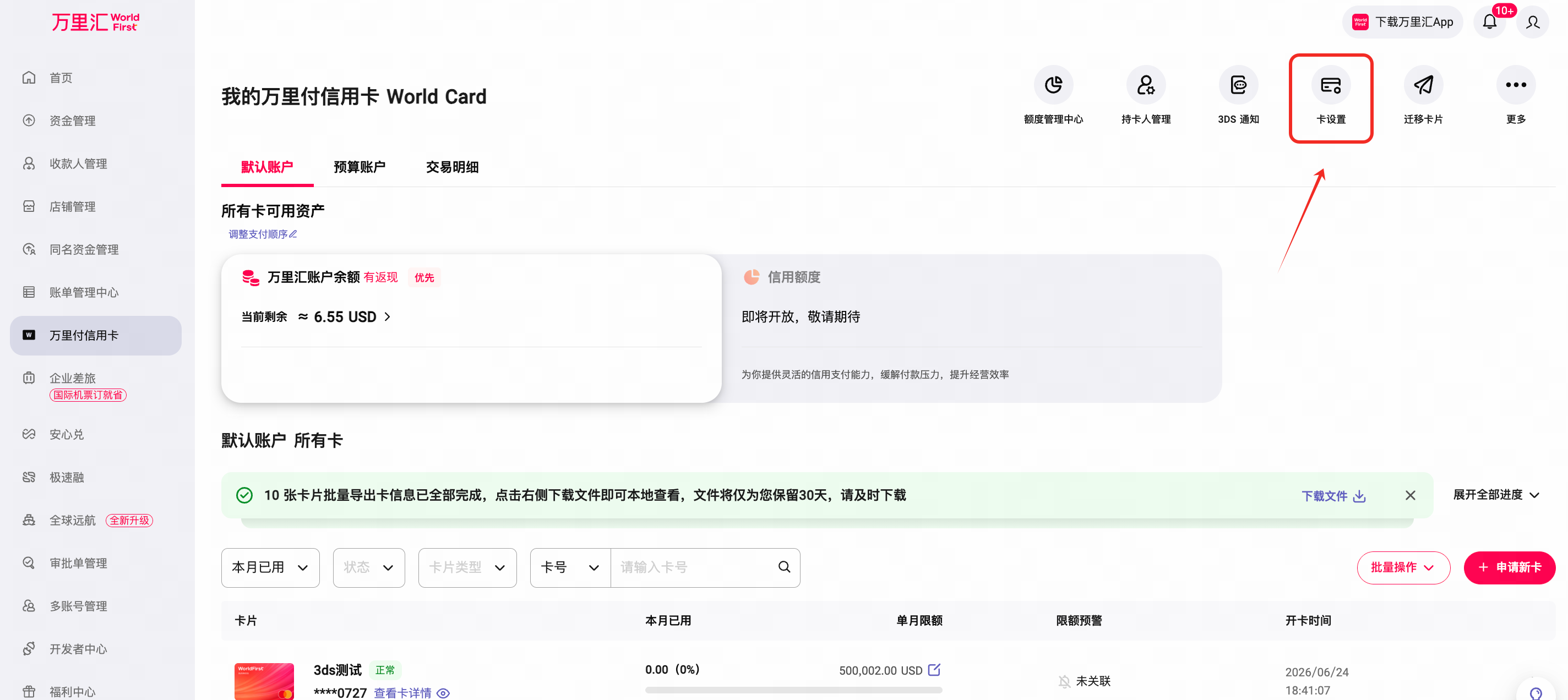Viewport: 1568px width, 700px height.
Task: Open 持卡人管理 cardholder management icon
Action: [1146, 85]
